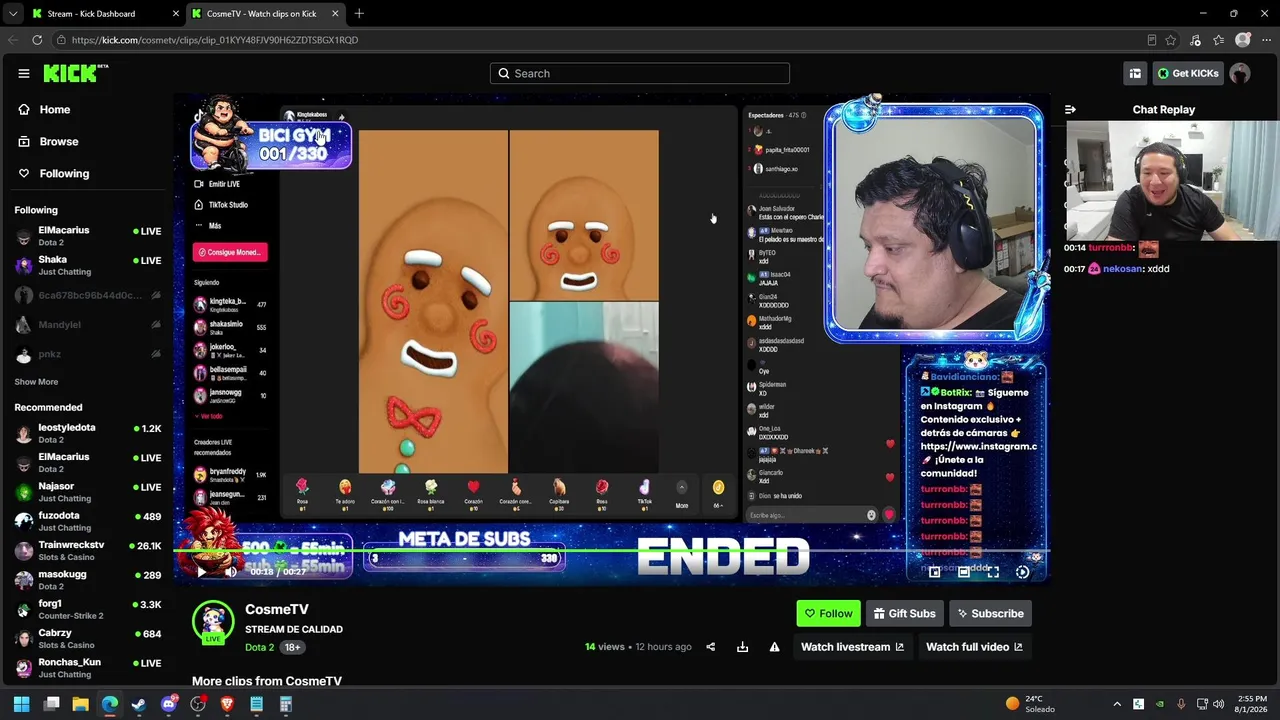Open Calculator from taskbar
The width and height of the screenshot is (1280, 720).
[x=285, y=704]
